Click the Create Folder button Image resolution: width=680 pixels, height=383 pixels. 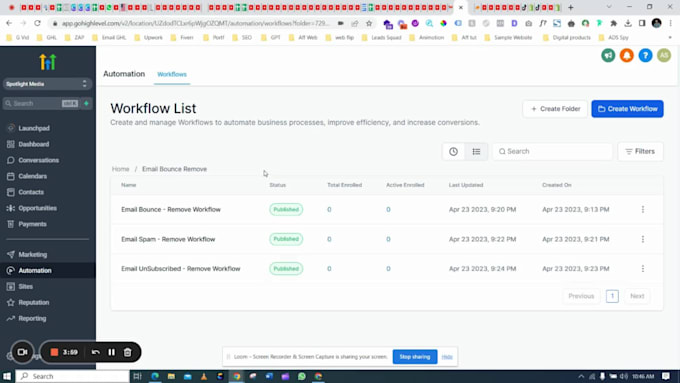pyautogui.click(x=555, y=109)
